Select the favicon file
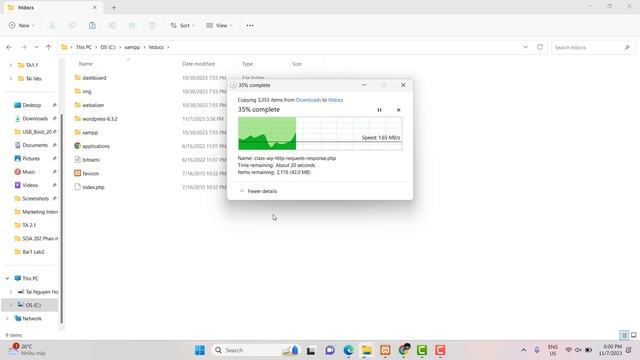This screenshot has width=640, height=360. click(x=90, y=173)
